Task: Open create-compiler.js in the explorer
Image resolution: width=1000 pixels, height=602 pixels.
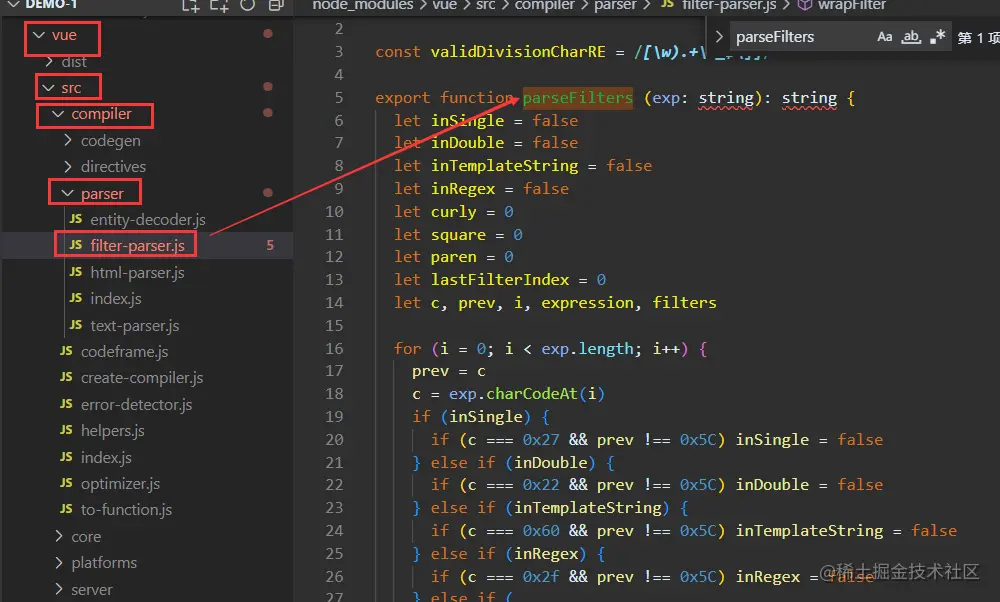Action: pyautogui.click(x=142, y=378)
